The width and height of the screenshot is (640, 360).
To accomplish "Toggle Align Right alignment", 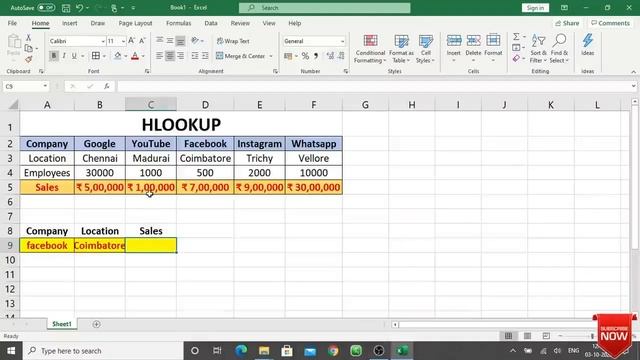I will click(180, 56).
